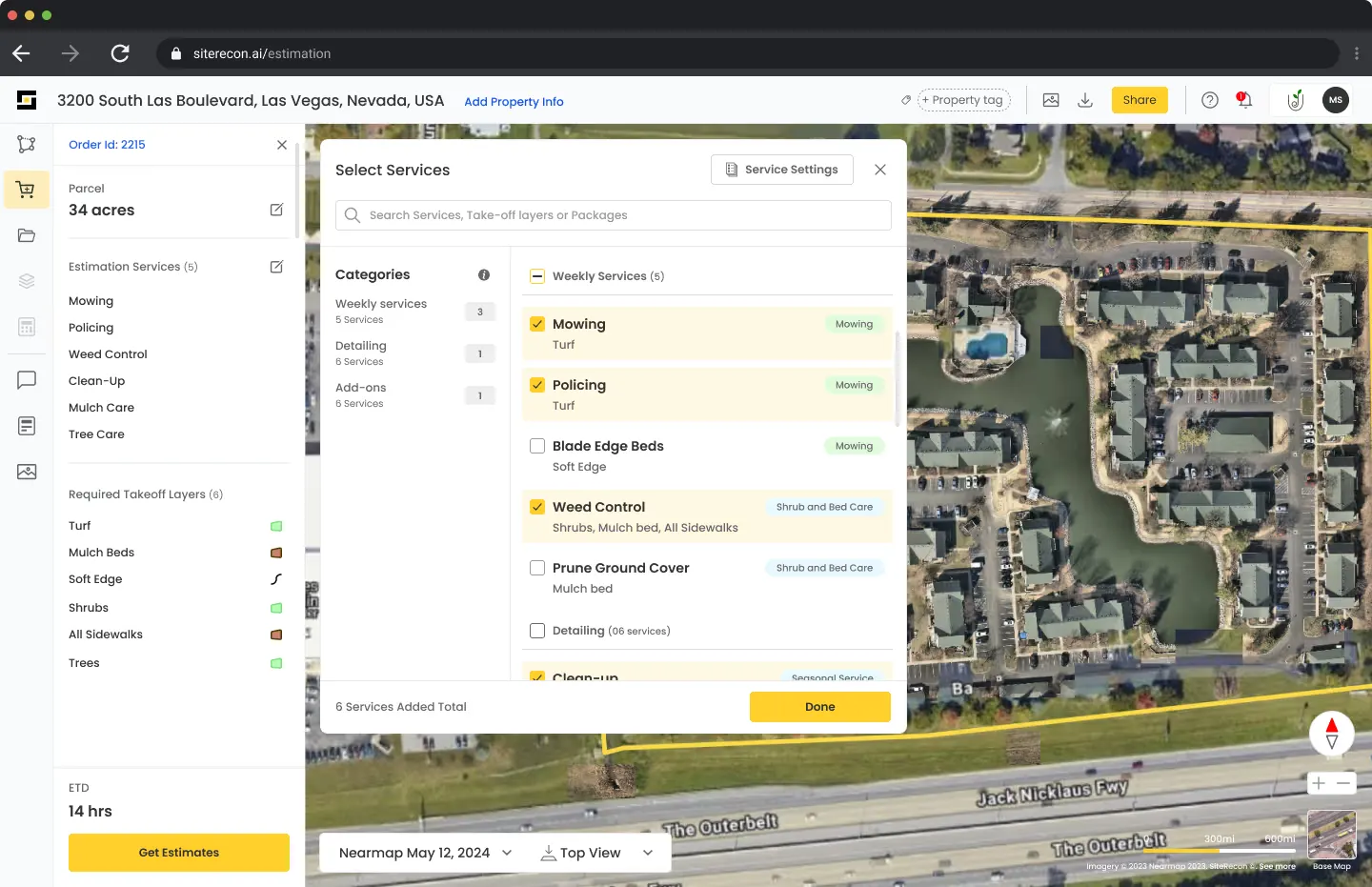Click the help question mark icon
This screenshot has width=1372, height=887.
pos(1210,100)
